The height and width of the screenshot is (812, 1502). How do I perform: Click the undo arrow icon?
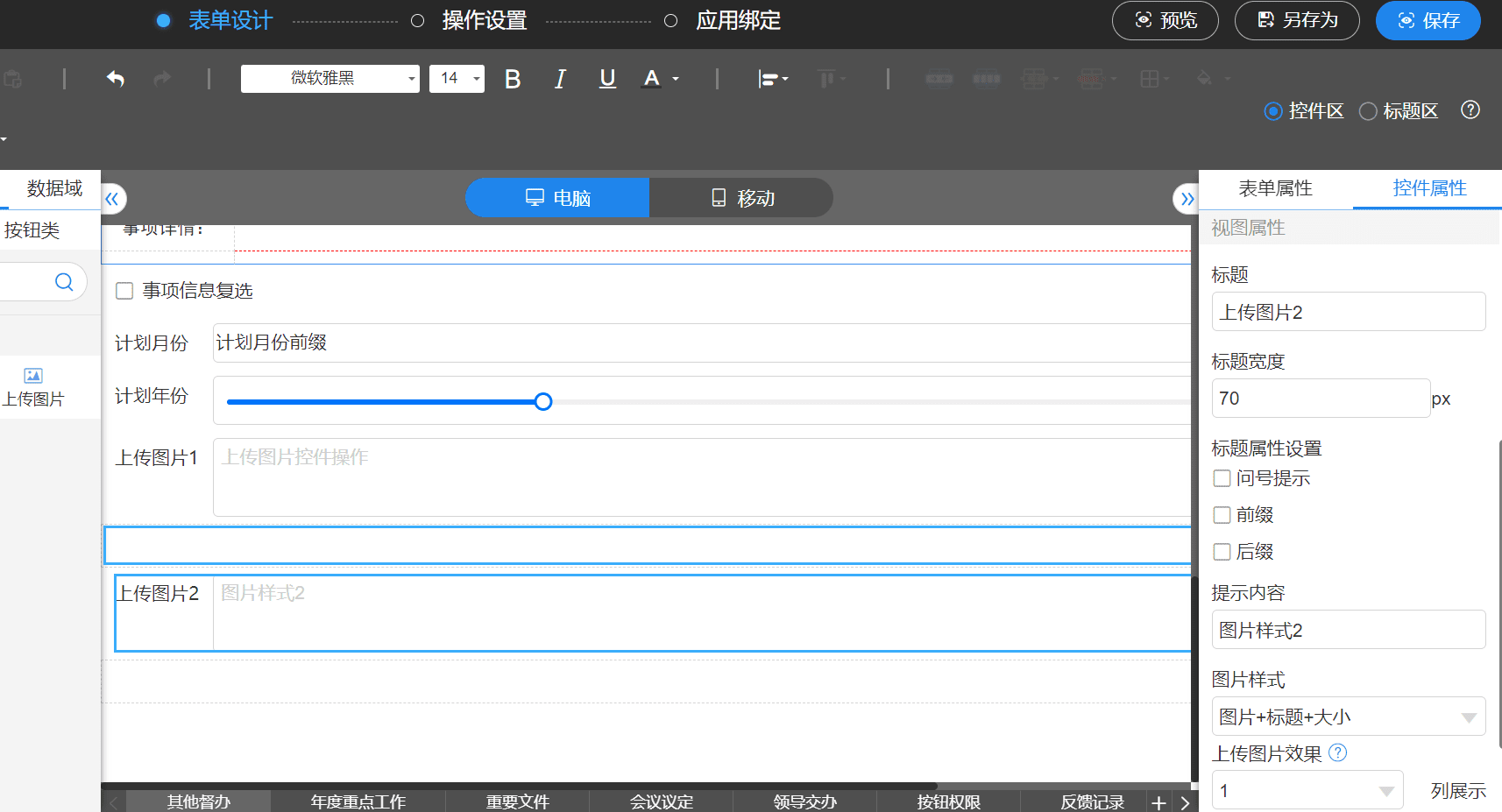point(116,79)
